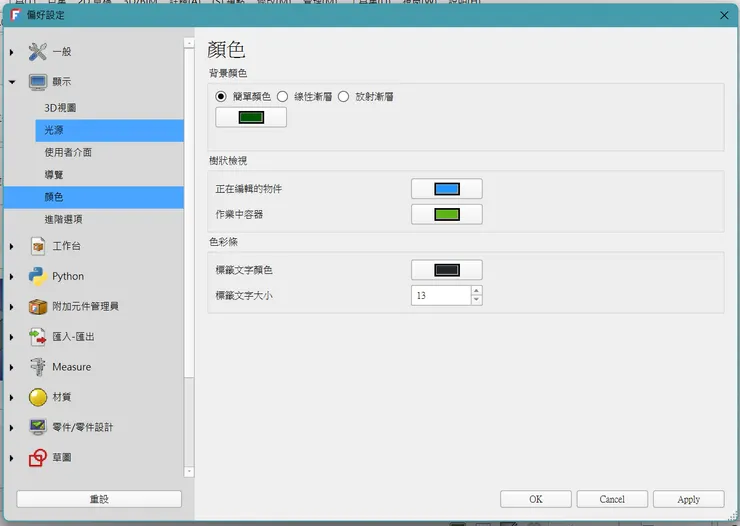Click the 附加元件管理員 box icon
Viewport: 740px width, 526px height.
pos(38,307)
